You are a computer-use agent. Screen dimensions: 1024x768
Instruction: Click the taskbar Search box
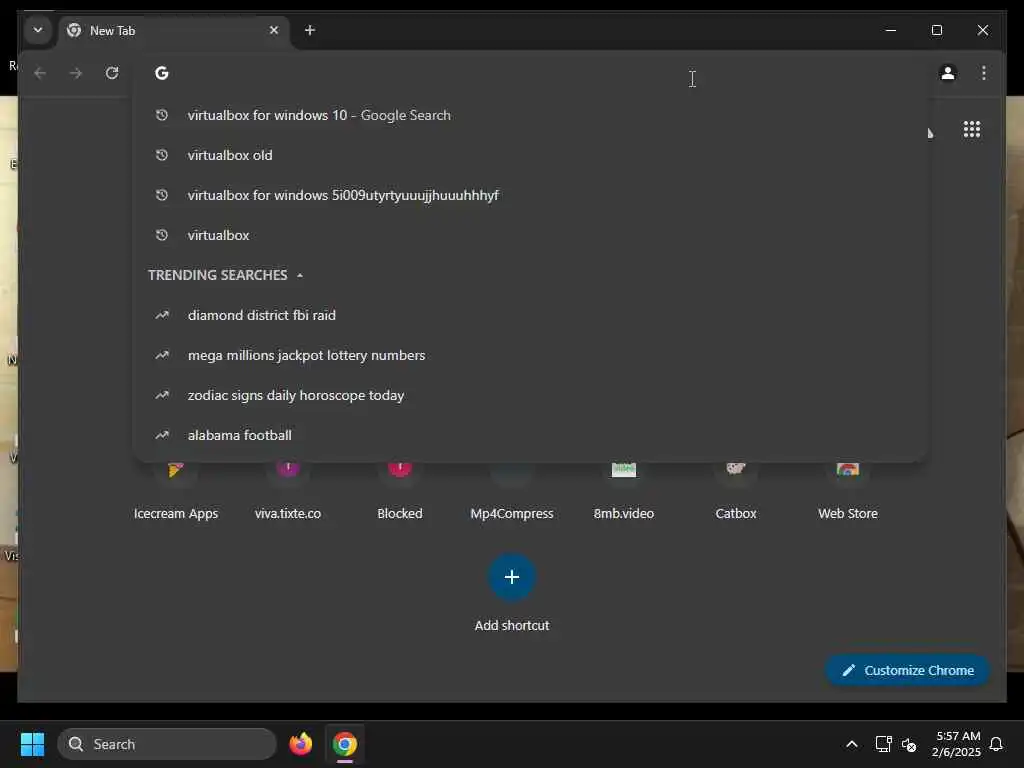[167, 744]
